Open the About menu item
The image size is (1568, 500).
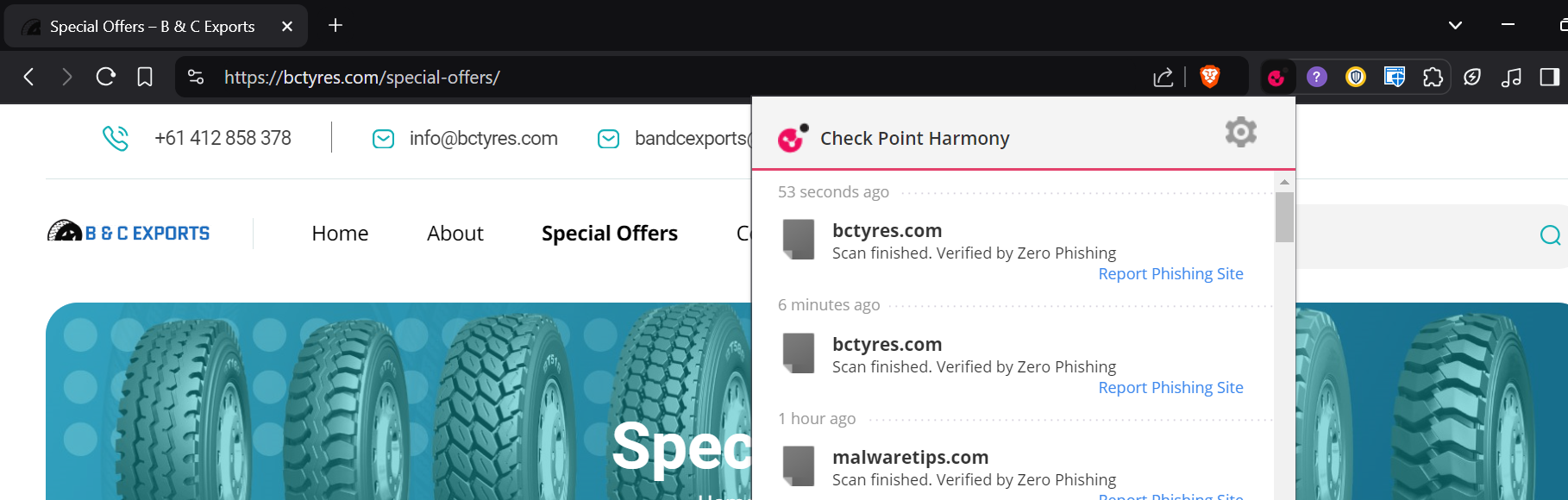point(455,234)
